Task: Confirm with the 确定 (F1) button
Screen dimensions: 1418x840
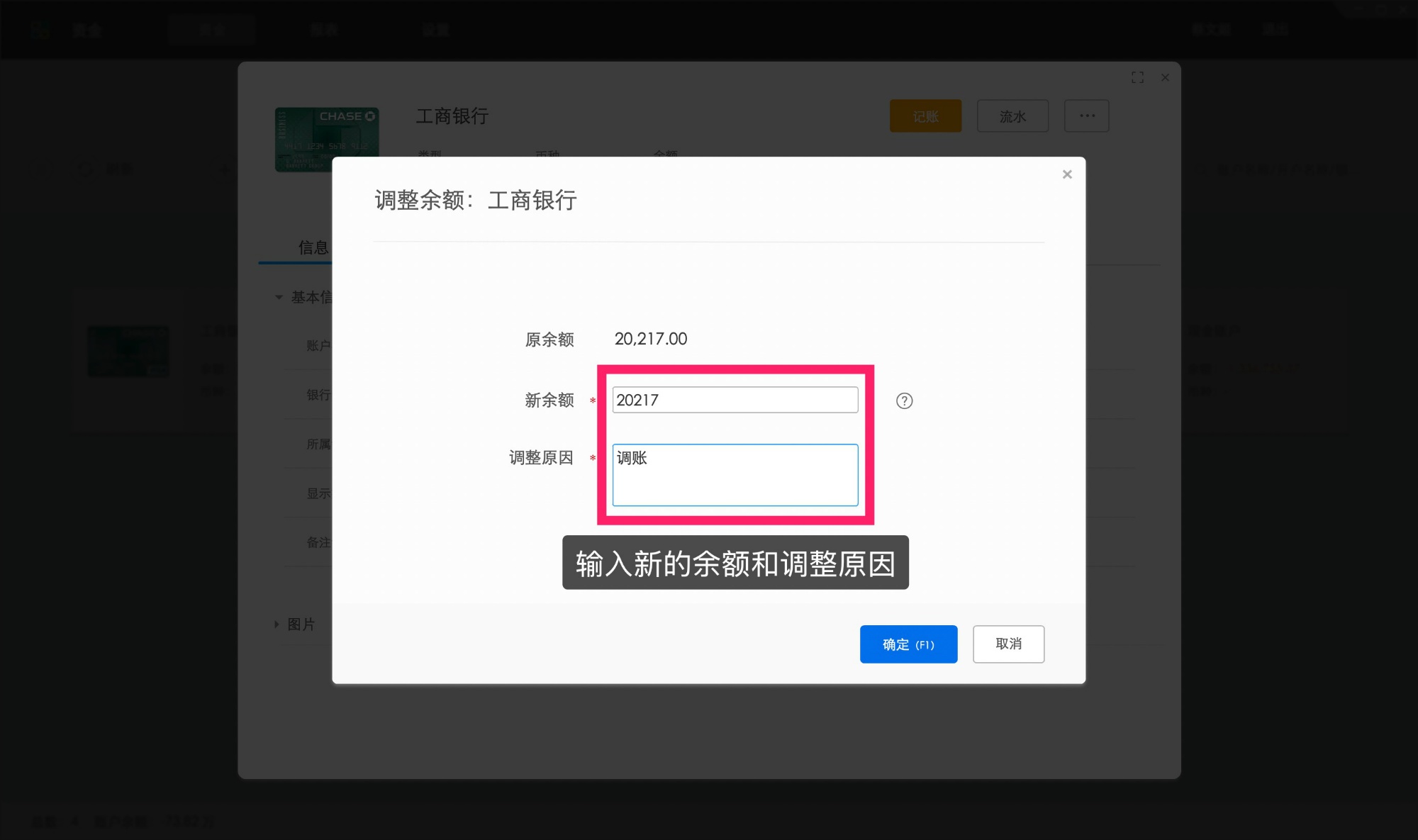Action: click(908, 644)
